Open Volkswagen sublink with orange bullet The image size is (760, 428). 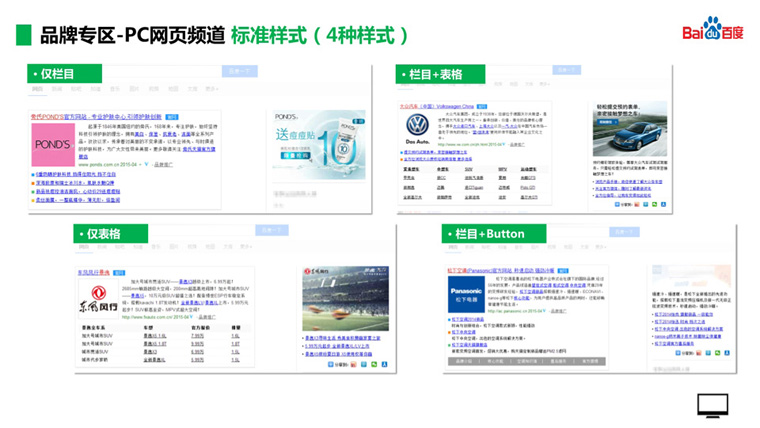click(437, 159)
